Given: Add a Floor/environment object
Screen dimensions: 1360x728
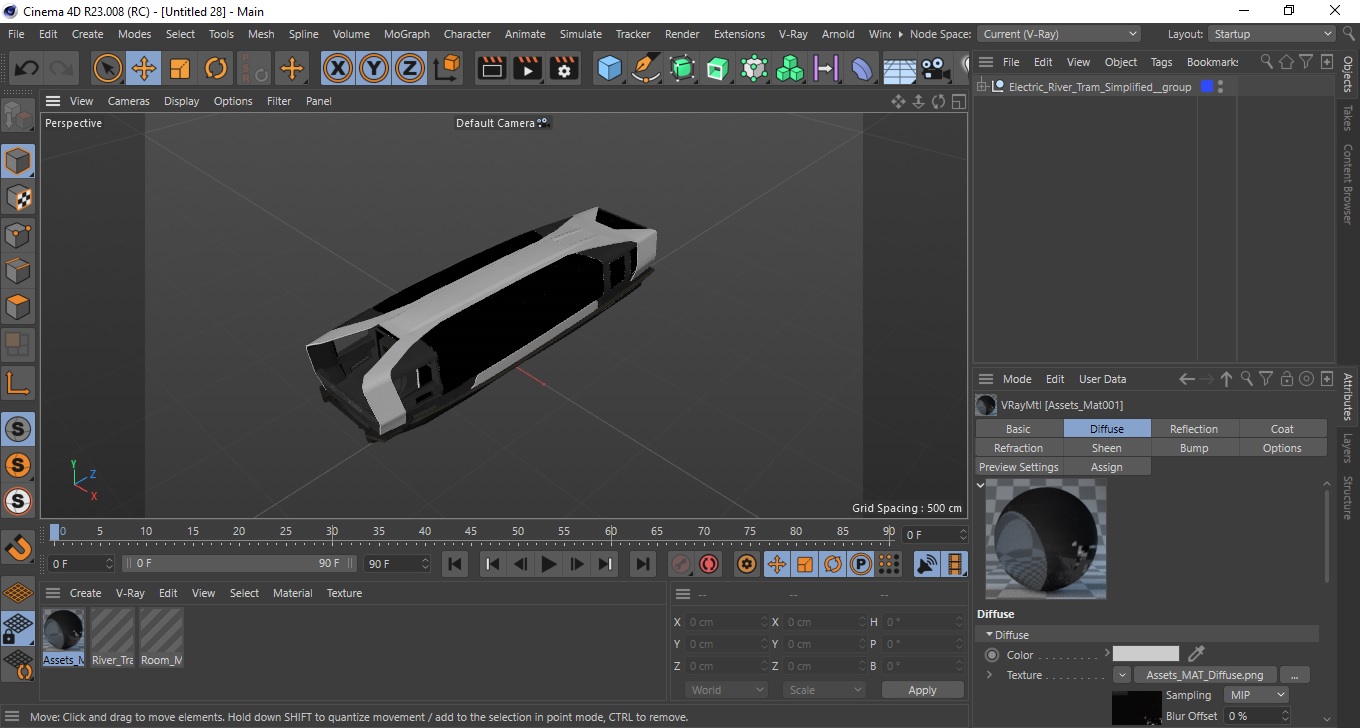Looking at the screenshot, I should click(x=898, y=69).
